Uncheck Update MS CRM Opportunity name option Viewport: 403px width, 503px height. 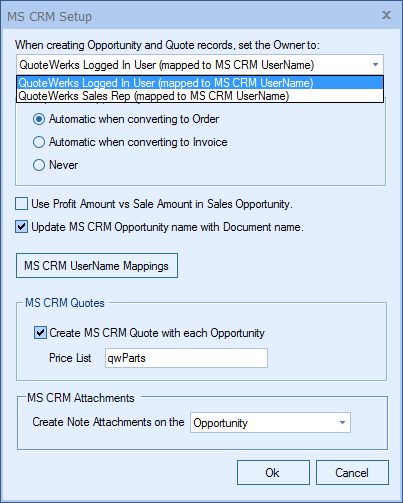tap(21, 227)
